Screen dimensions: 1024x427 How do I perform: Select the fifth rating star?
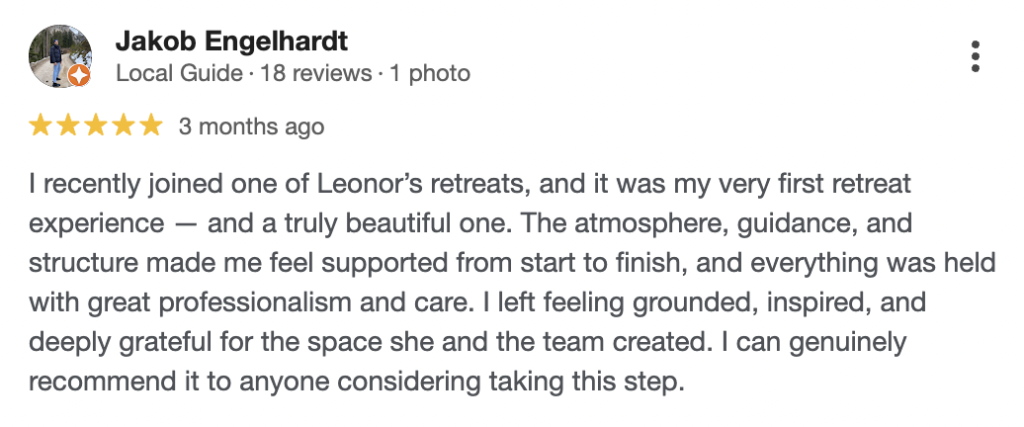[149, 126]
